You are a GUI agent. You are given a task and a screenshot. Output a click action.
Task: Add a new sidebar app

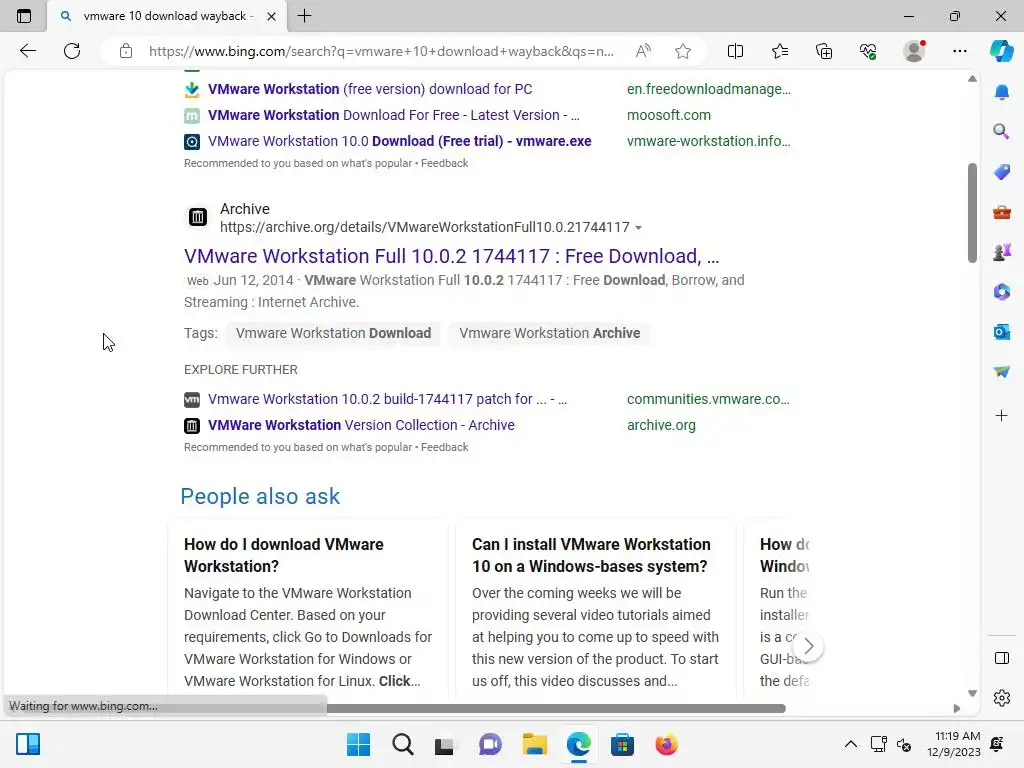(1002, 415)
